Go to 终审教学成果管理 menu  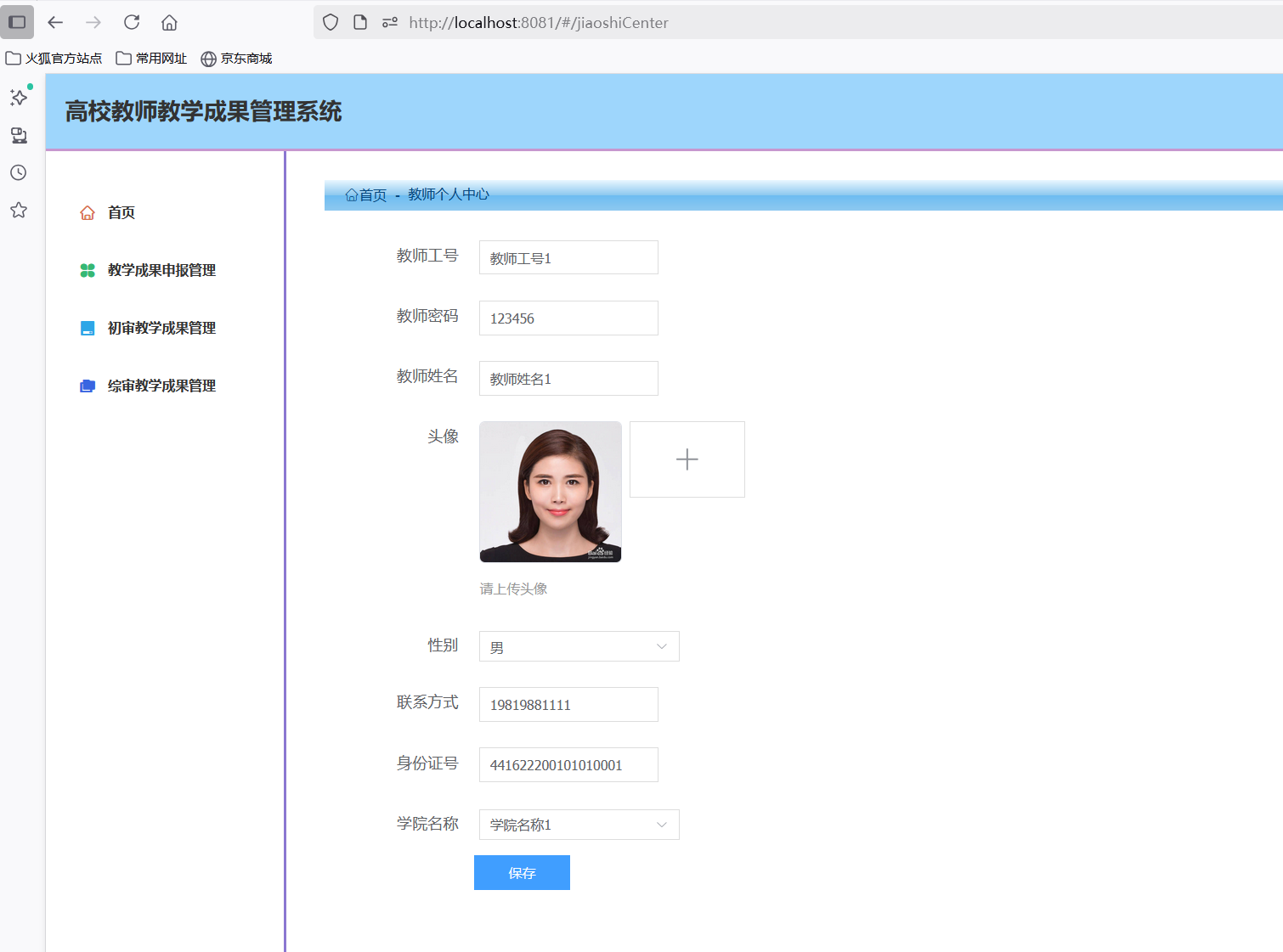click(161, 386)
